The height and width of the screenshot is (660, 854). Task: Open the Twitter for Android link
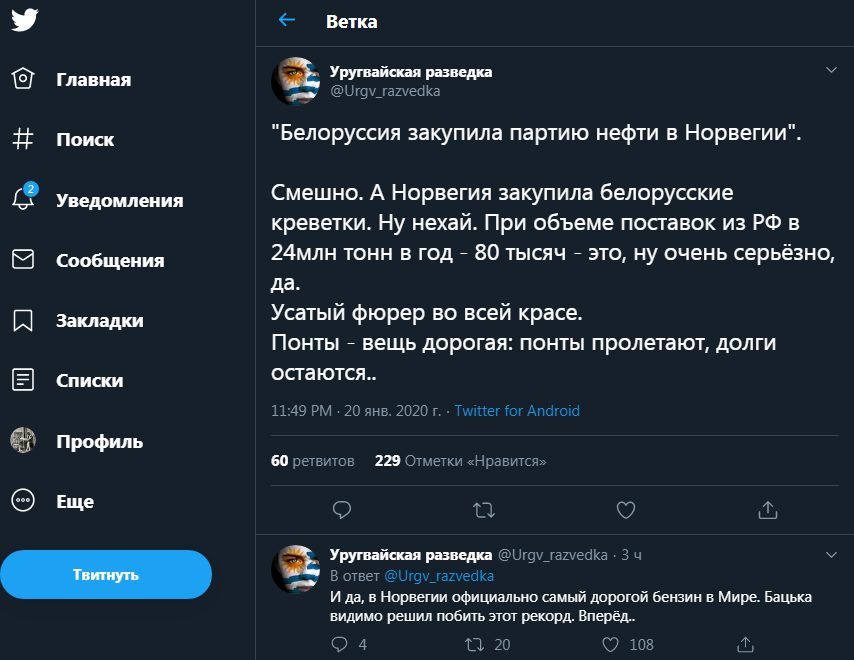pyautogui.click(x=517, y=411)
